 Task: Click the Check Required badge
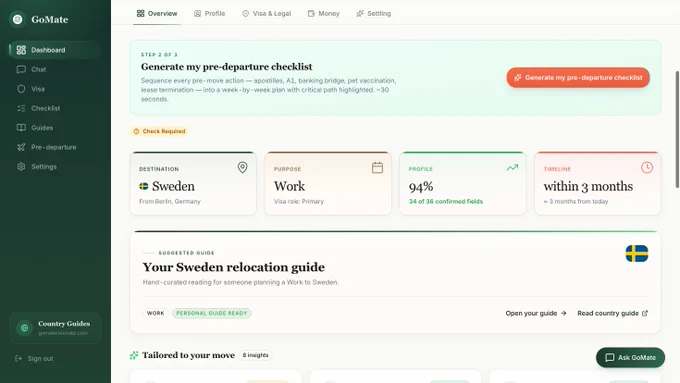pos(159,131)
